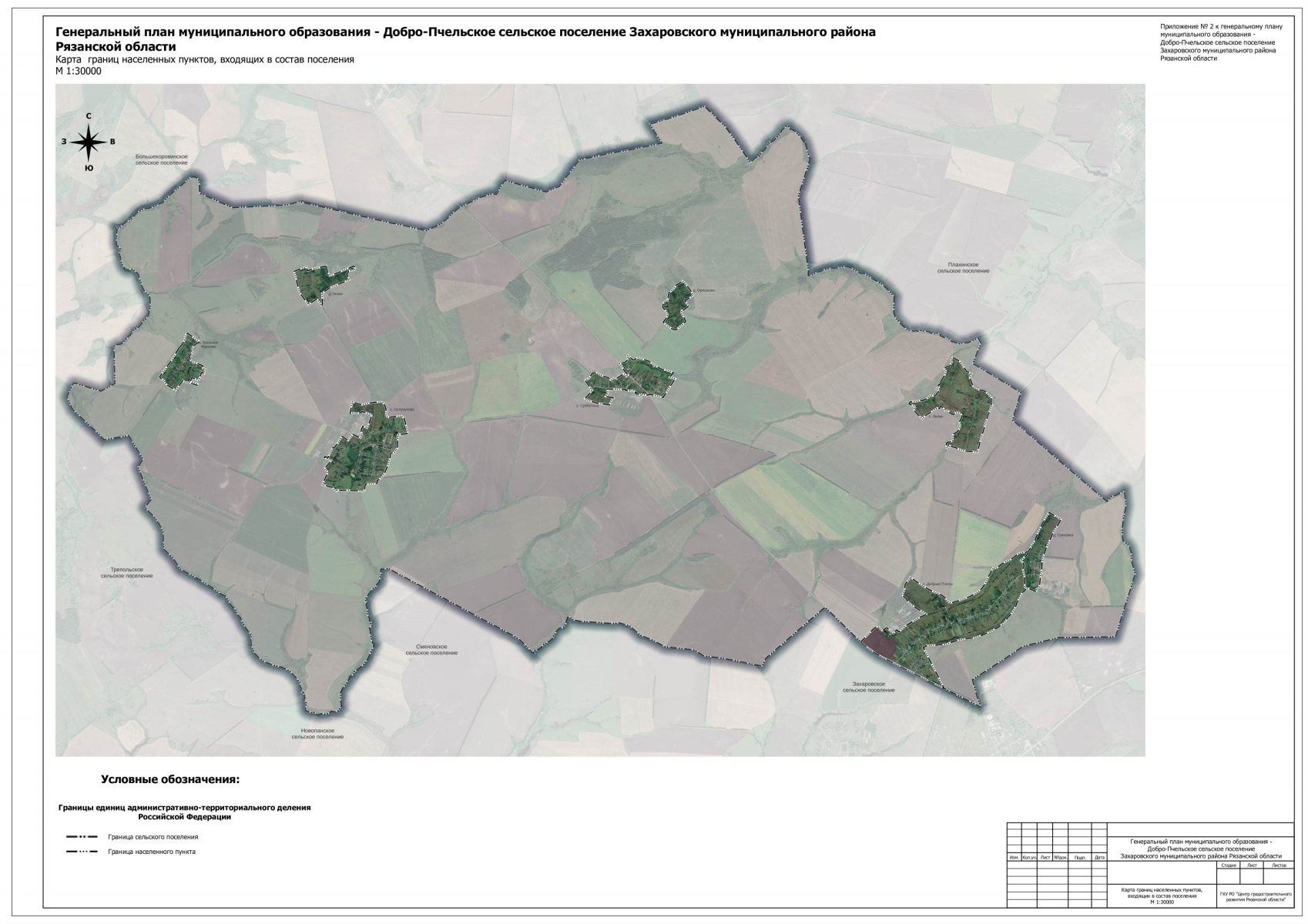The height and width of the screenshot is (924, 1308).
Task: Click the Условные обозначения legend heading
Action: click(170, 779)
